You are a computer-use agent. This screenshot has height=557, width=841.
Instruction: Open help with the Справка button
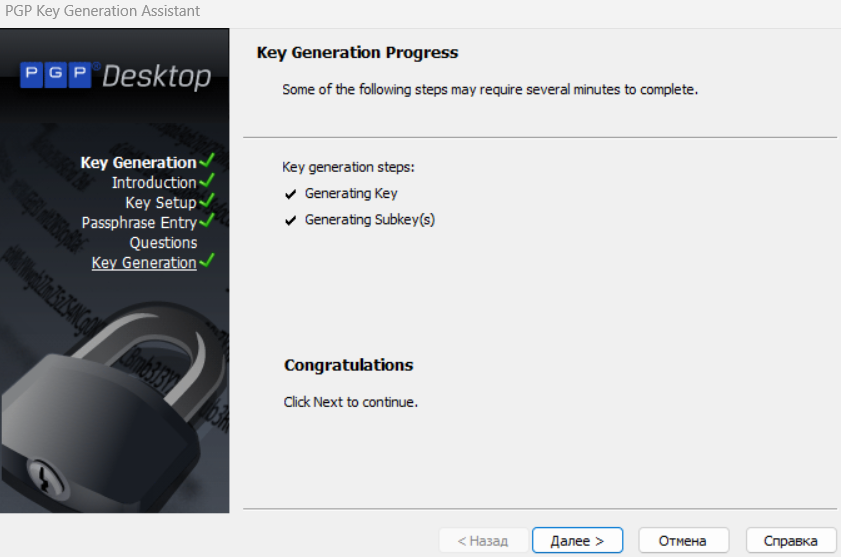click(x=791, y=540)
